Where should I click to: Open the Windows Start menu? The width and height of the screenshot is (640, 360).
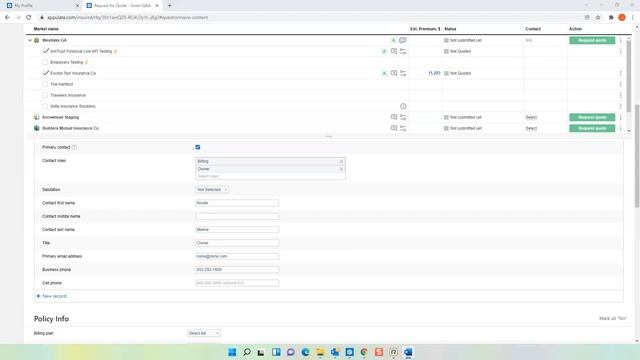[232, 352]
